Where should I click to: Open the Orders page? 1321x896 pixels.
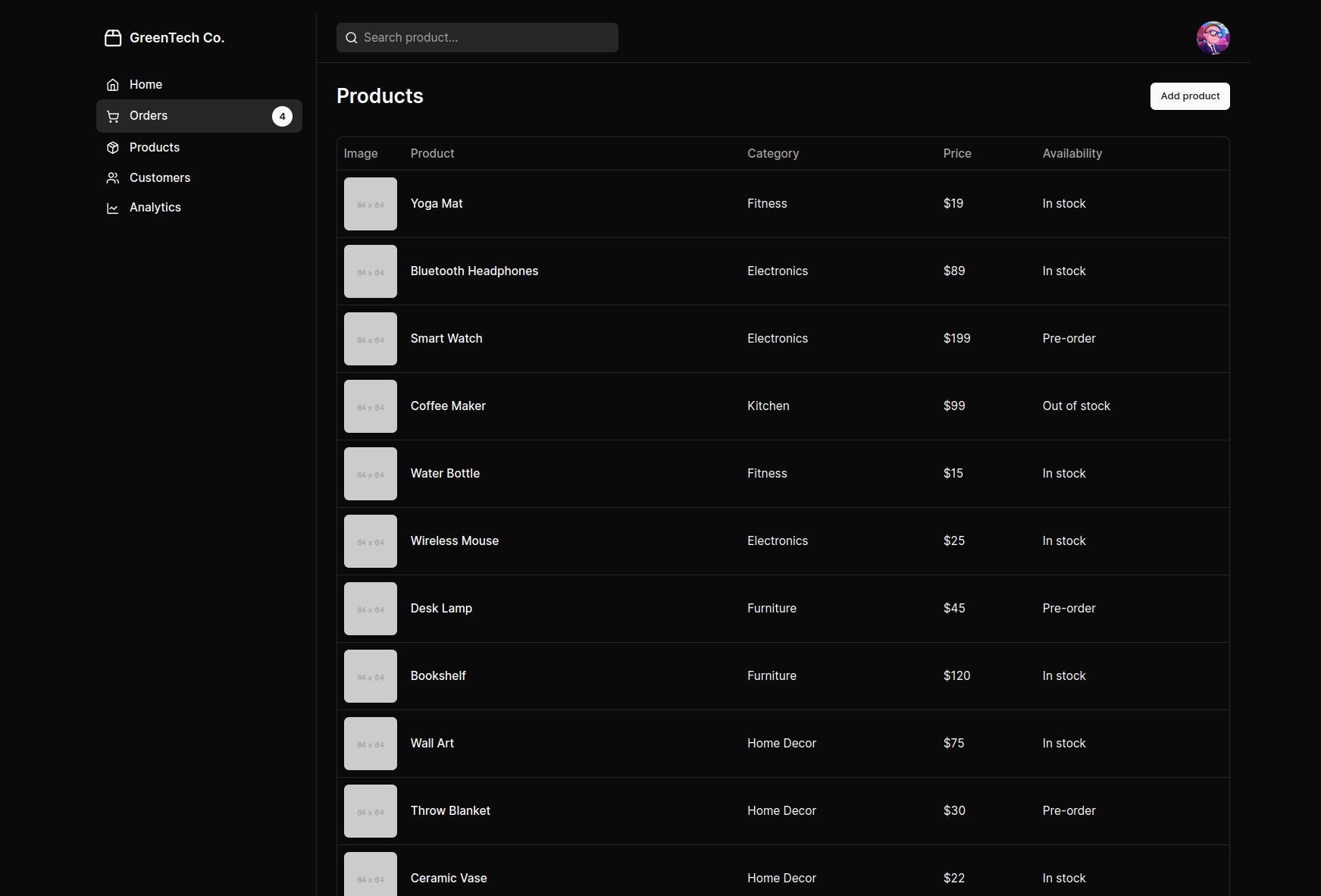click(199, 116)
